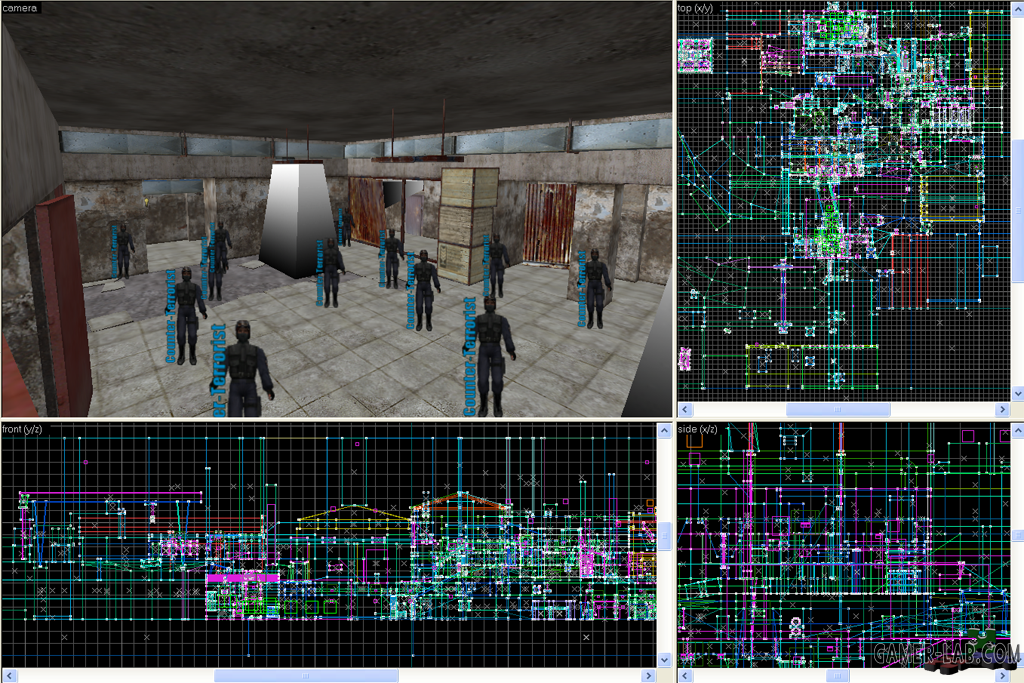The image size is (1024, 683).
Task: Click the side view horizontal scrollbar thumb
Action: tap(838, 676)
